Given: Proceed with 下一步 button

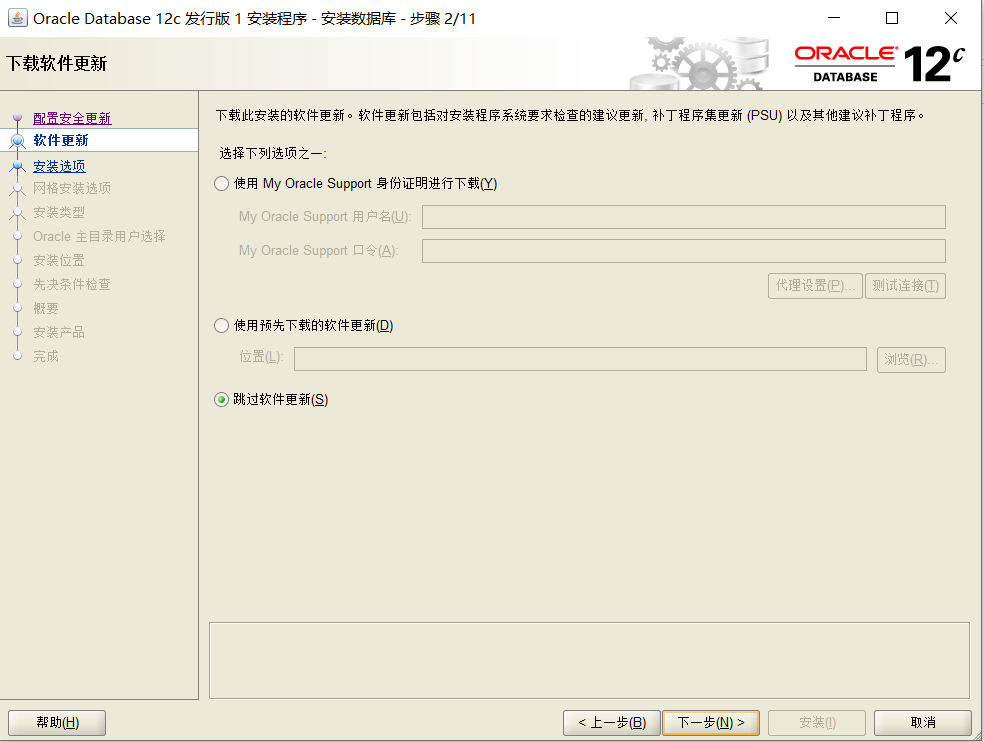Looking at the screenshot, I should tap(711, 723).
